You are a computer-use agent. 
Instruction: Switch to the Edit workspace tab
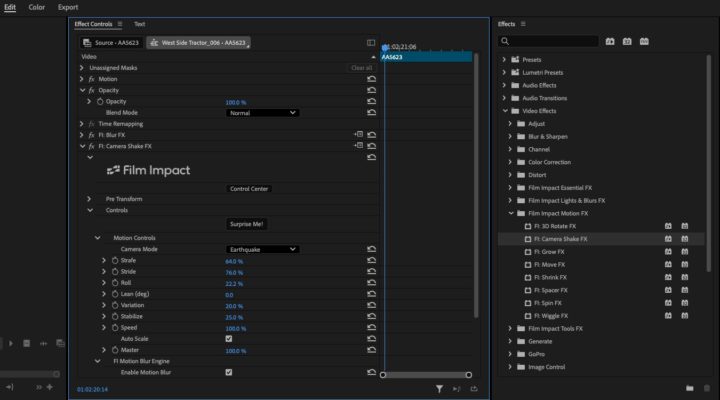[x=10, y=7]
